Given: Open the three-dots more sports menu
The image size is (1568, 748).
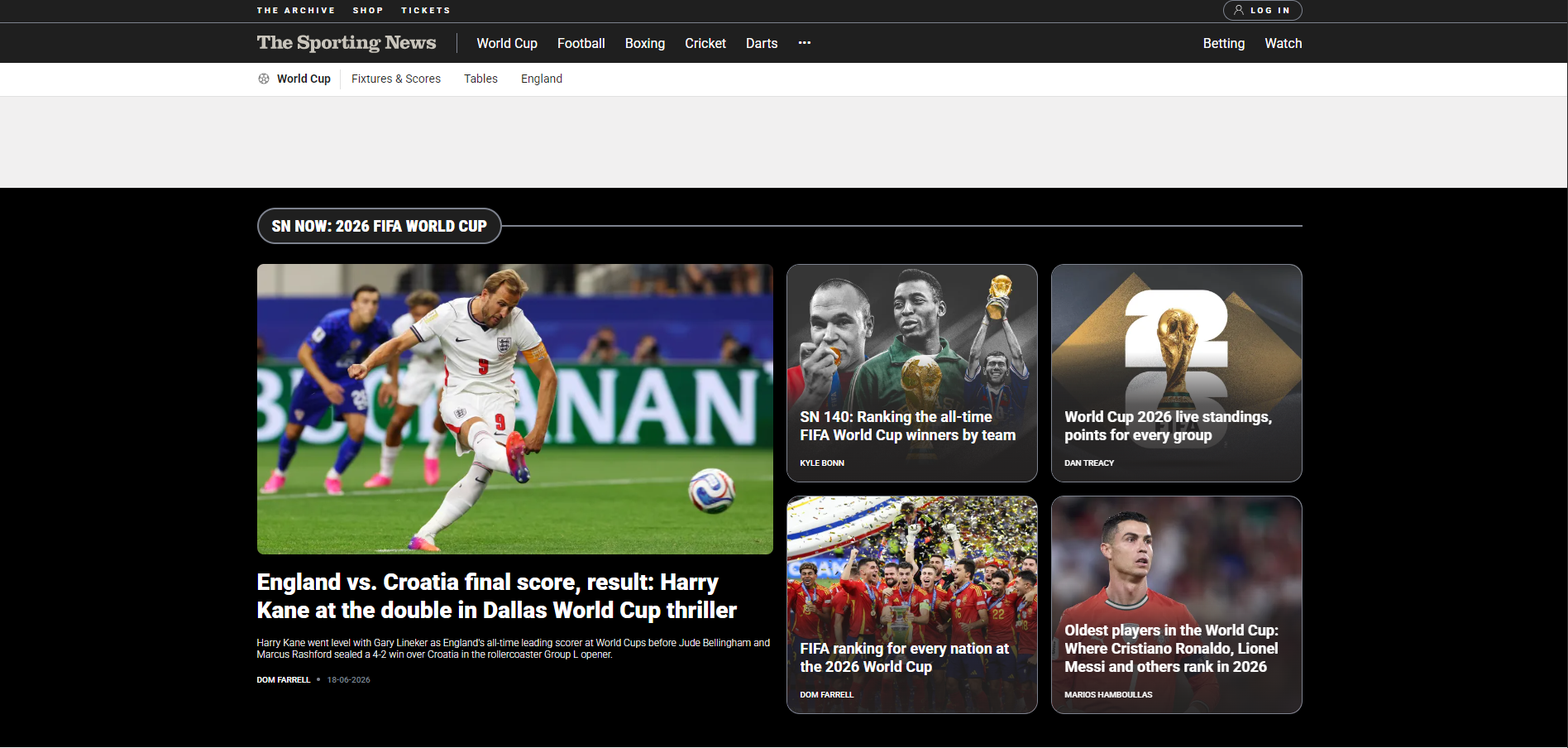Looking at the screenshot, I should pos(804,42).
